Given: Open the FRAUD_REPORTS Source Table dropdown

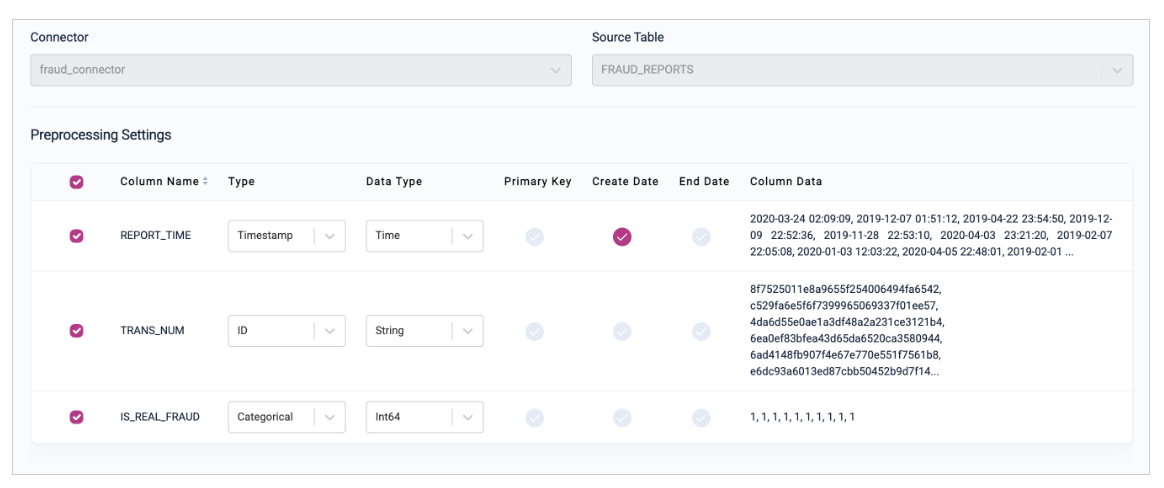Looking at the screenshot, I should coord(862,70).
